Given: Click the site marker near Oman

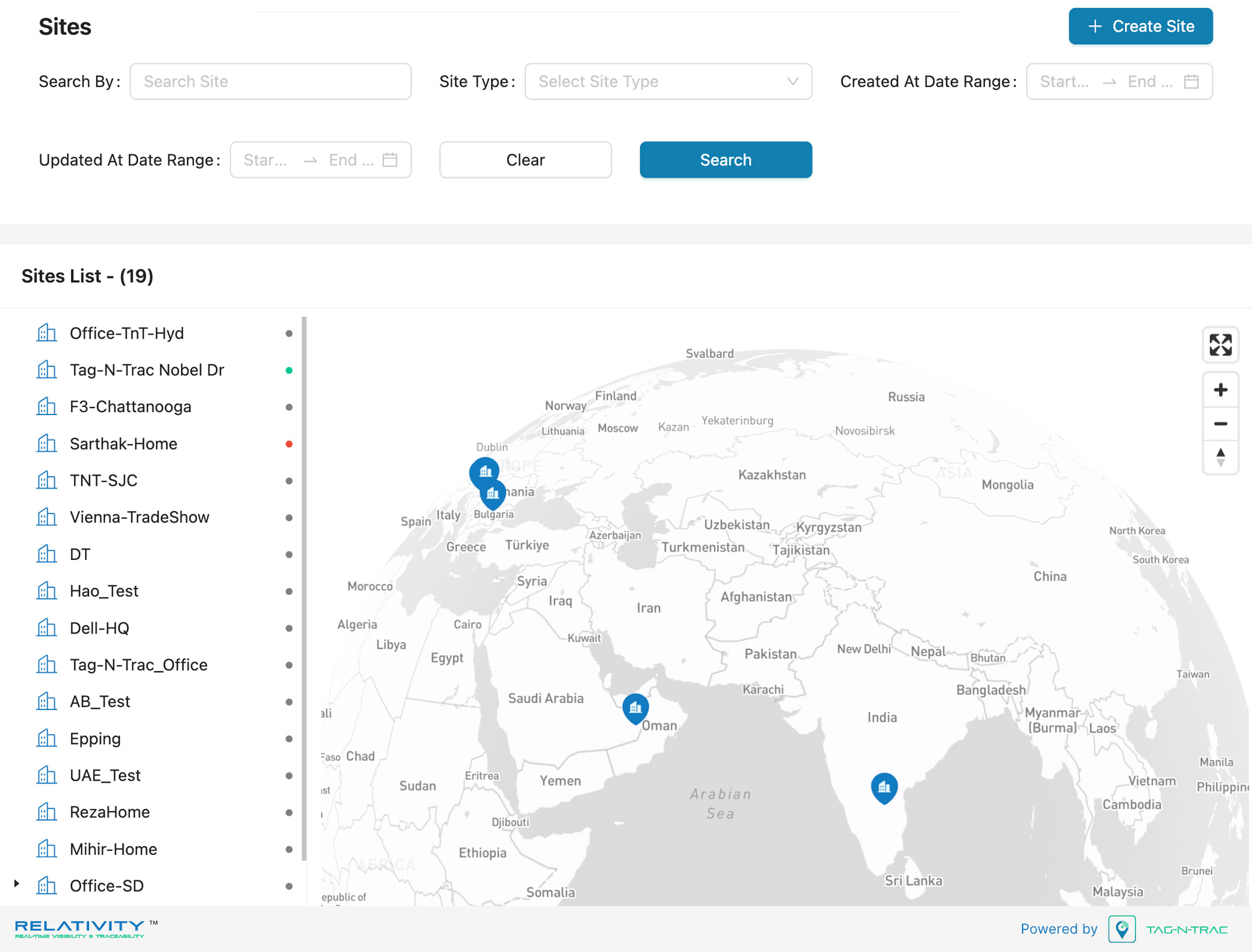Looking at the screenshot, I should 635,709.
